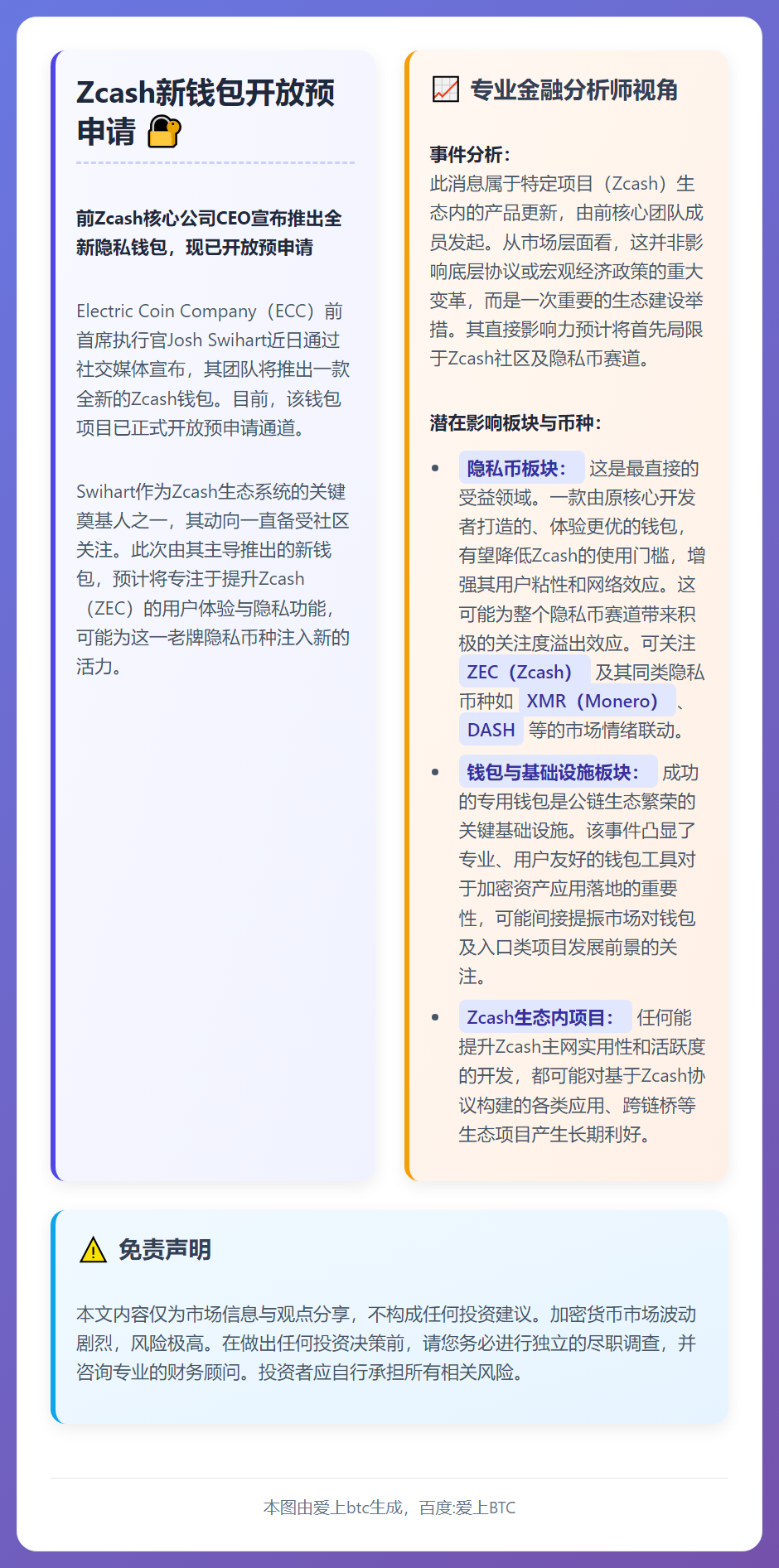Image resolution: width=779 pixels, height=1568 pixels.
Task: Select the heading Zcash新钱包开放预申请
Action: pos(206,112)
